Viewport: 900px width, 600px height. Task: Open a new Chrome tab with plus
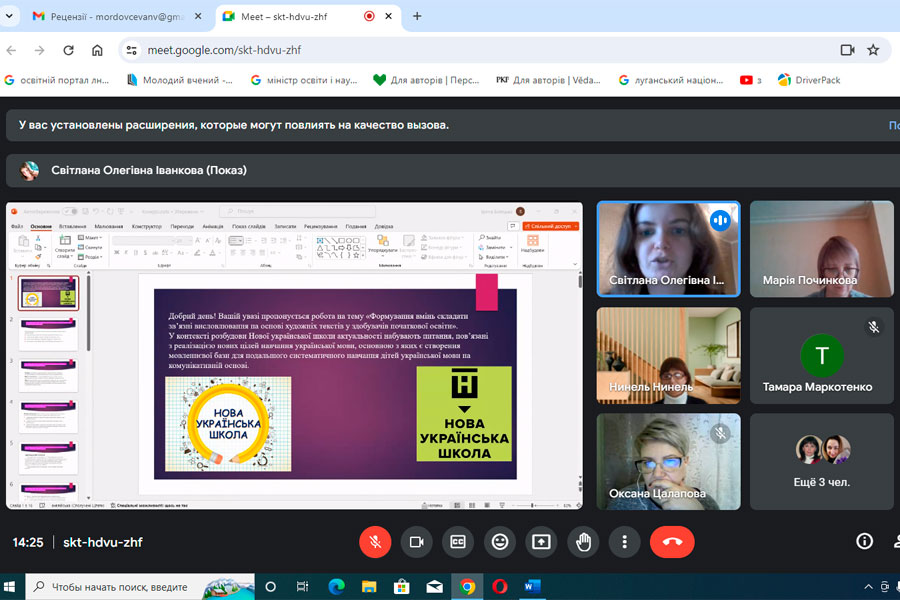tap(417, 16)
